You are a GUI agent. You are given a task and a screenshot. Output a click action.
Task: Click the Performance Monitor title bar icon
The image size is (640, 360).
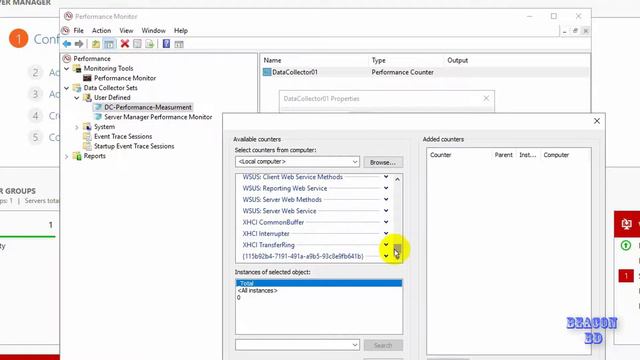tap(68, 16)
